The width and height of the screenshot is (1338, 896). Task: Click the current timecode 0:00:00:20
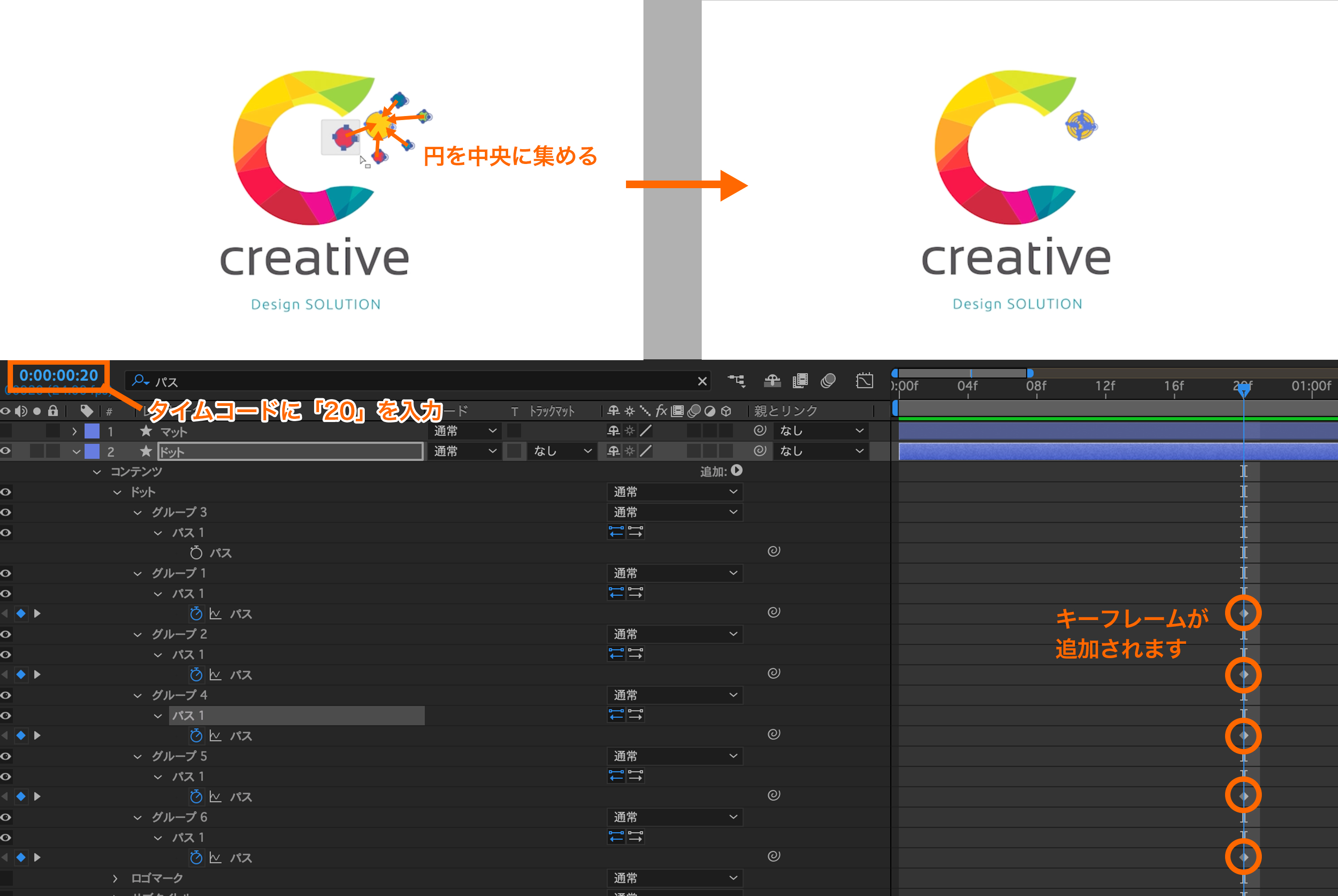tap(58, 375)
